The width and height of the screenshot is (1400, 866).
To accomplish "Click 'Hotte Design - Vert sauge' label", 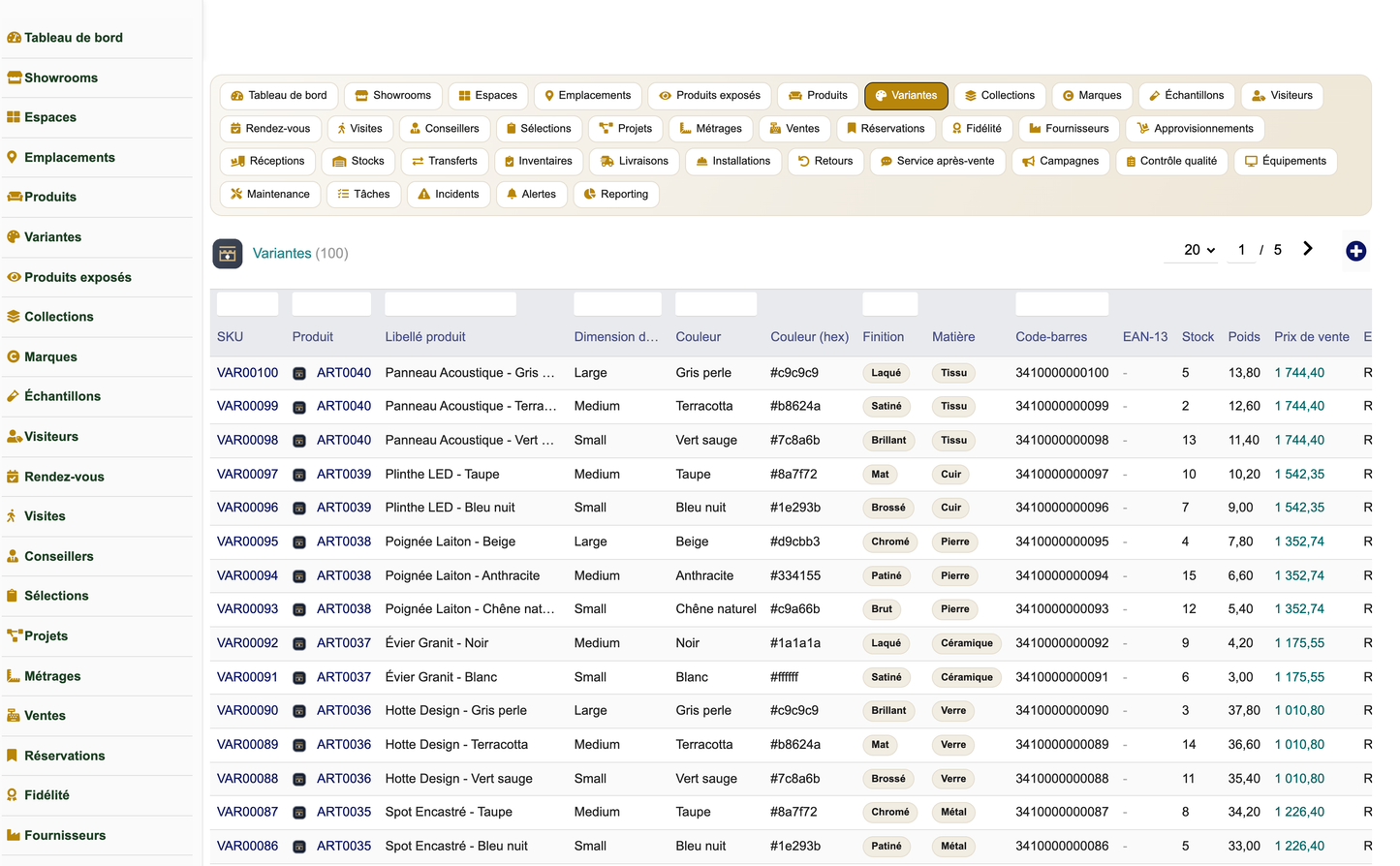I will pos(458,779).
